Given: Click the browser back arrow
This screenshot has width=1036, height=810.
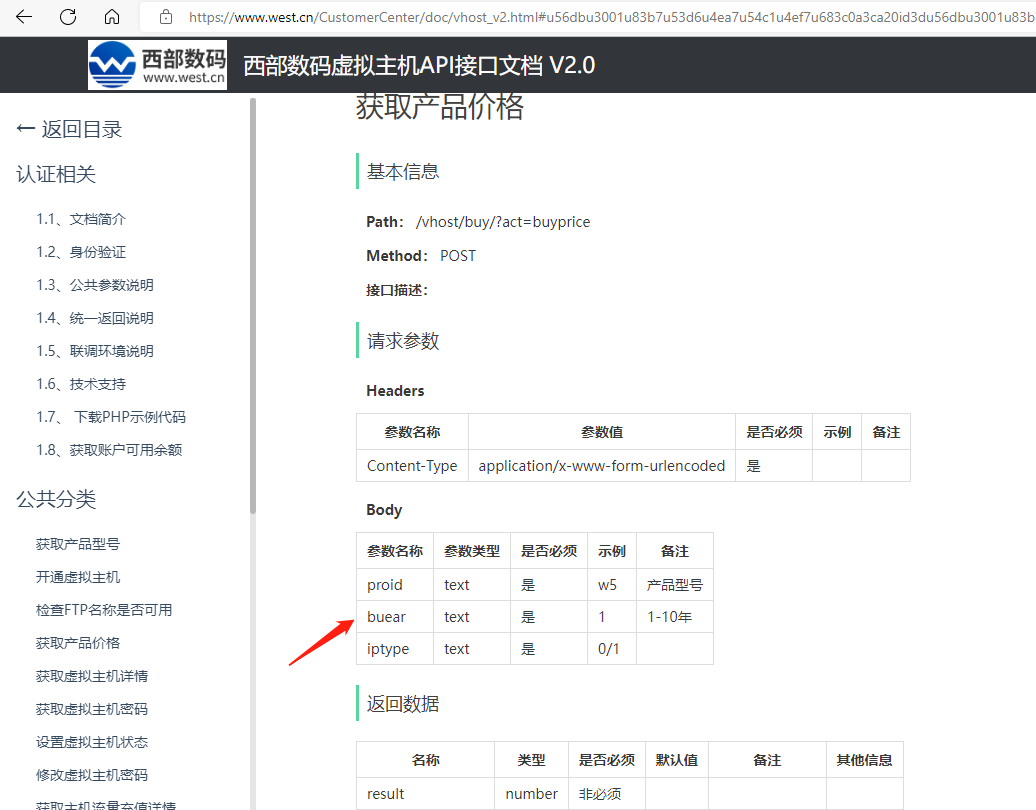Looking at the screenshot, I should click(x=24, y=17).
